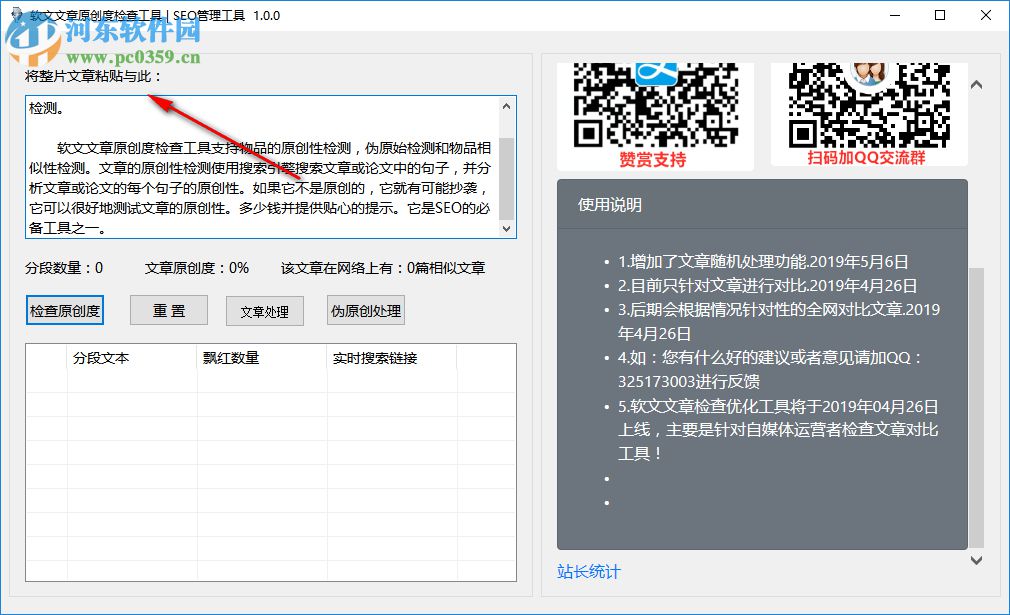
Task: Click the article text box scrollbar thumb
Action: pos(507,179)
